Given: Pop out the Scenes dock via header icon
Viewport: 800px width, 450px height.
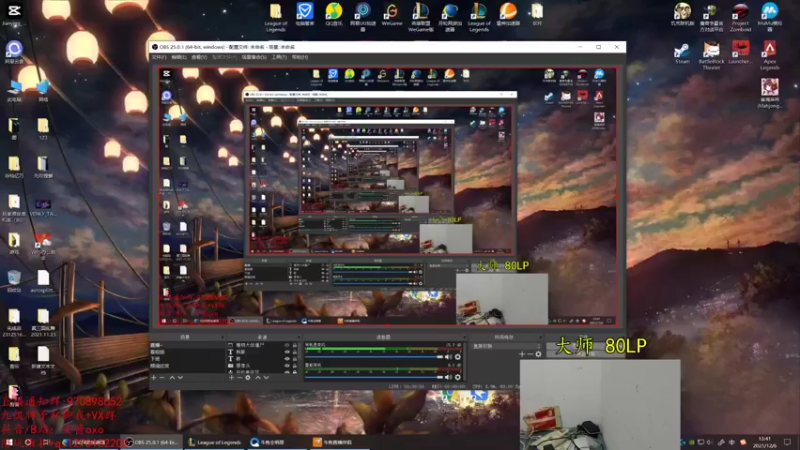Looking at the screenshot, I should point(222,337).
